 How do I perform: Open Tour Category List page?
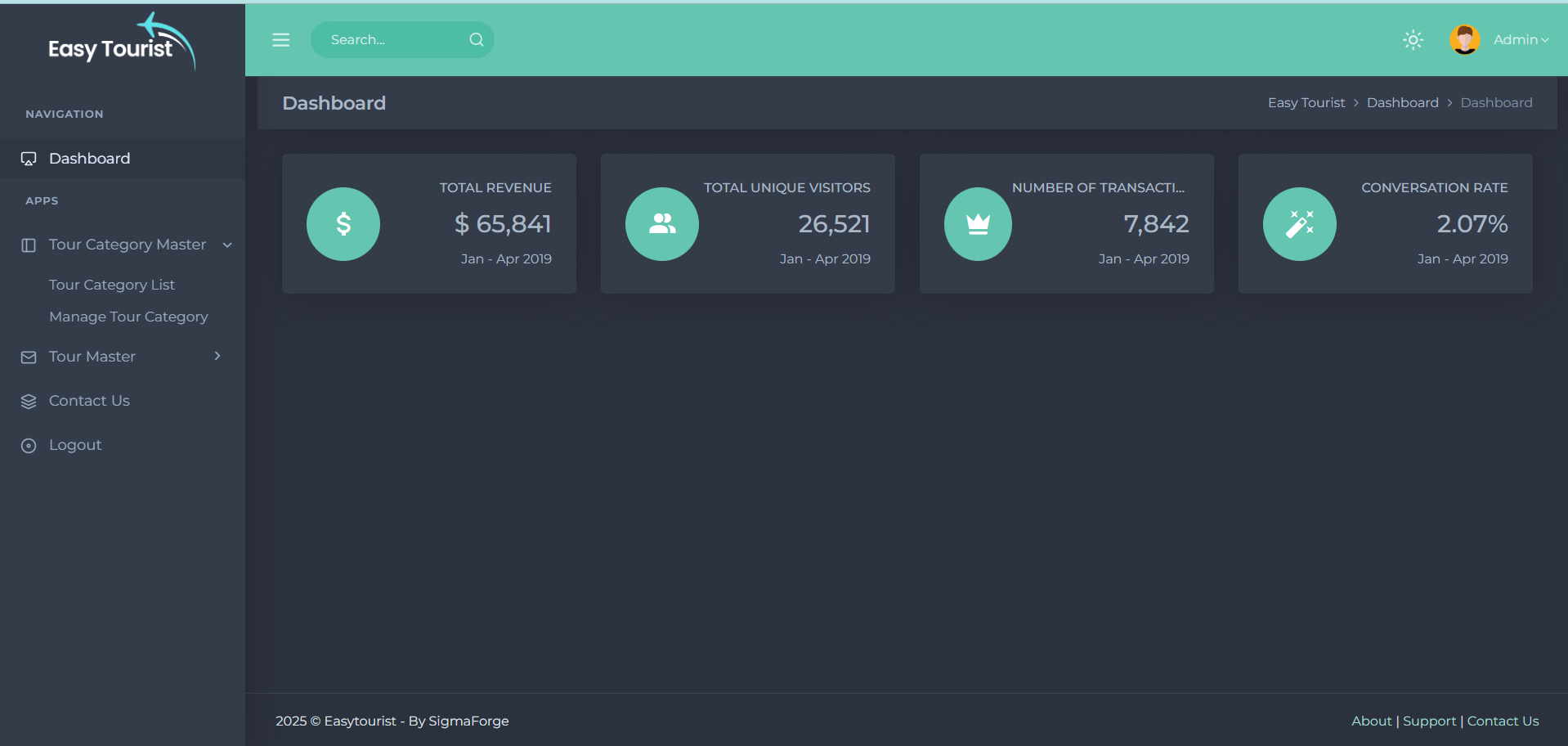coord(112,284)
